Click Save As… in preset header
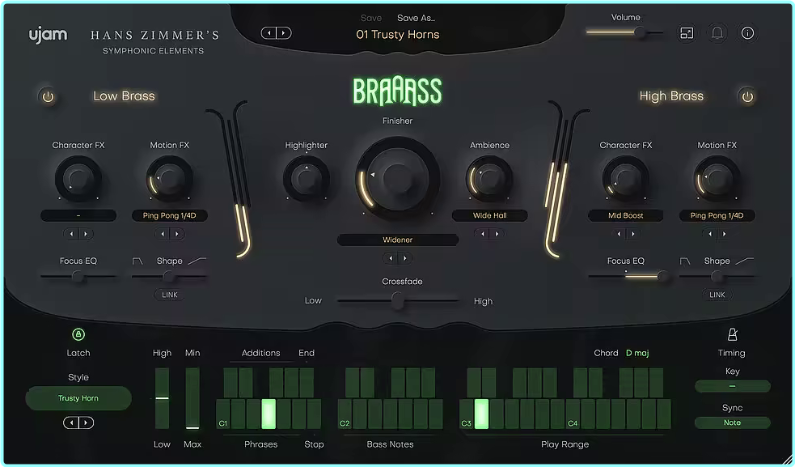 [x=416, y=18]
